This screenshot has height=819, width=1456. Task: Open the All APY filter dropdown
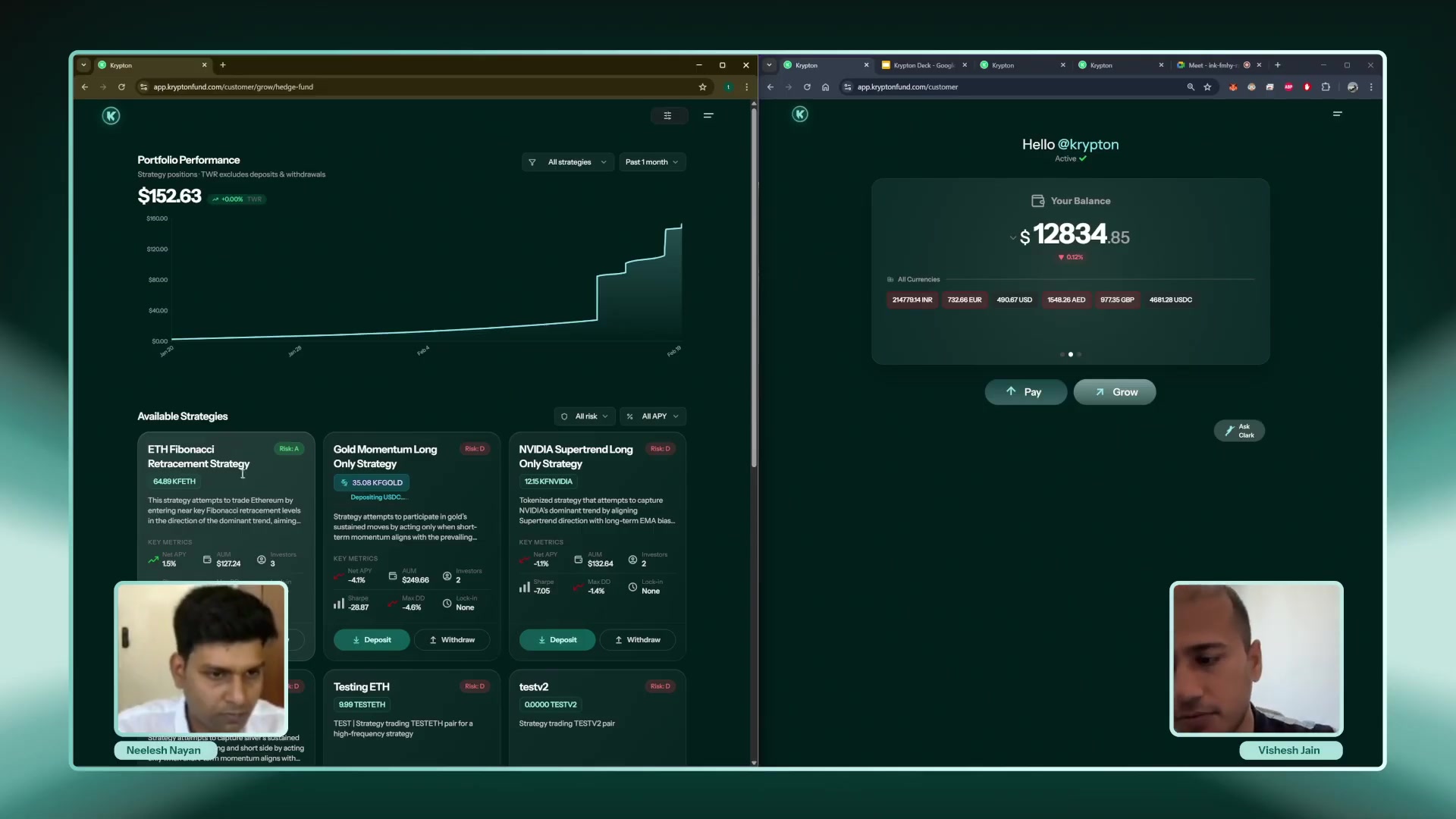(652, 416)
